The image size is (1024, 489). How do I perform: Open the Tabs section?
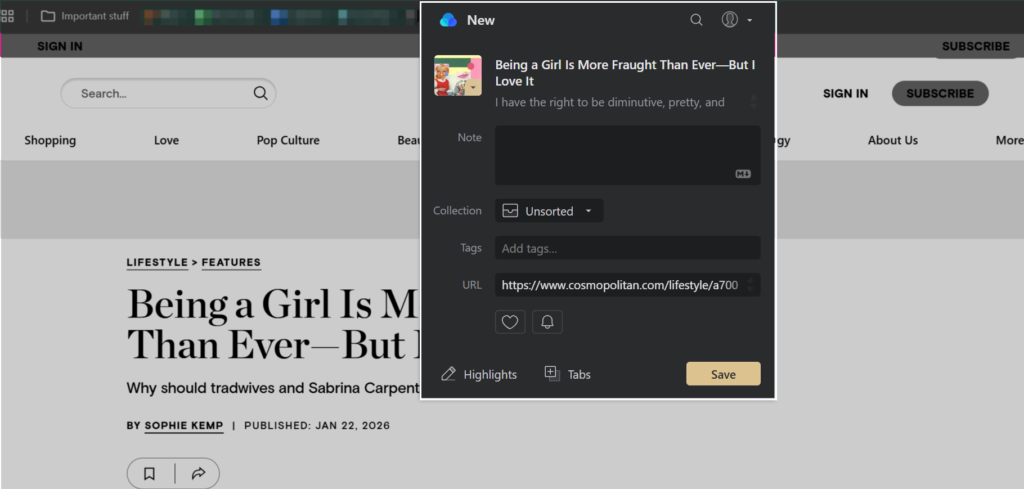(x=567, y=374)
